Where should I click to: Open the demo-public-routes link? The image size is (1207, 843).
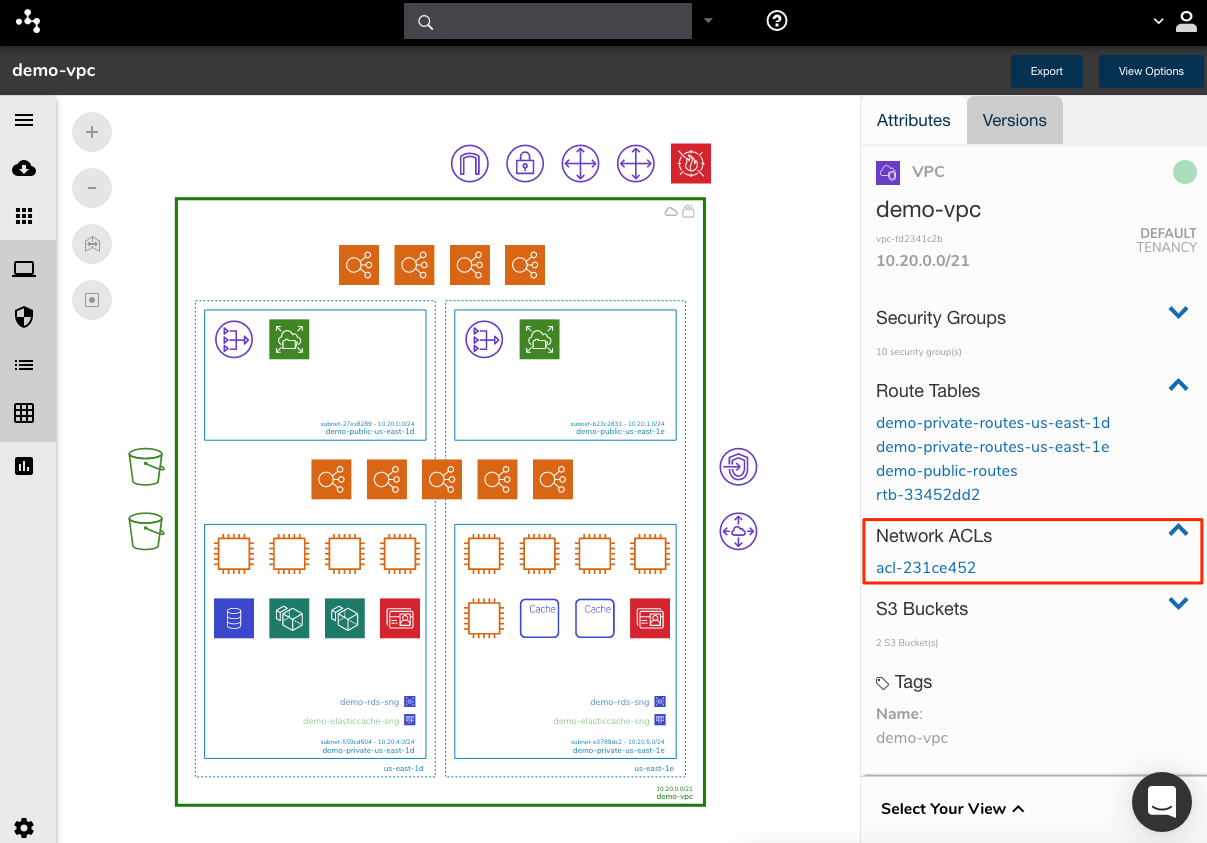click(x=947, y=471)
